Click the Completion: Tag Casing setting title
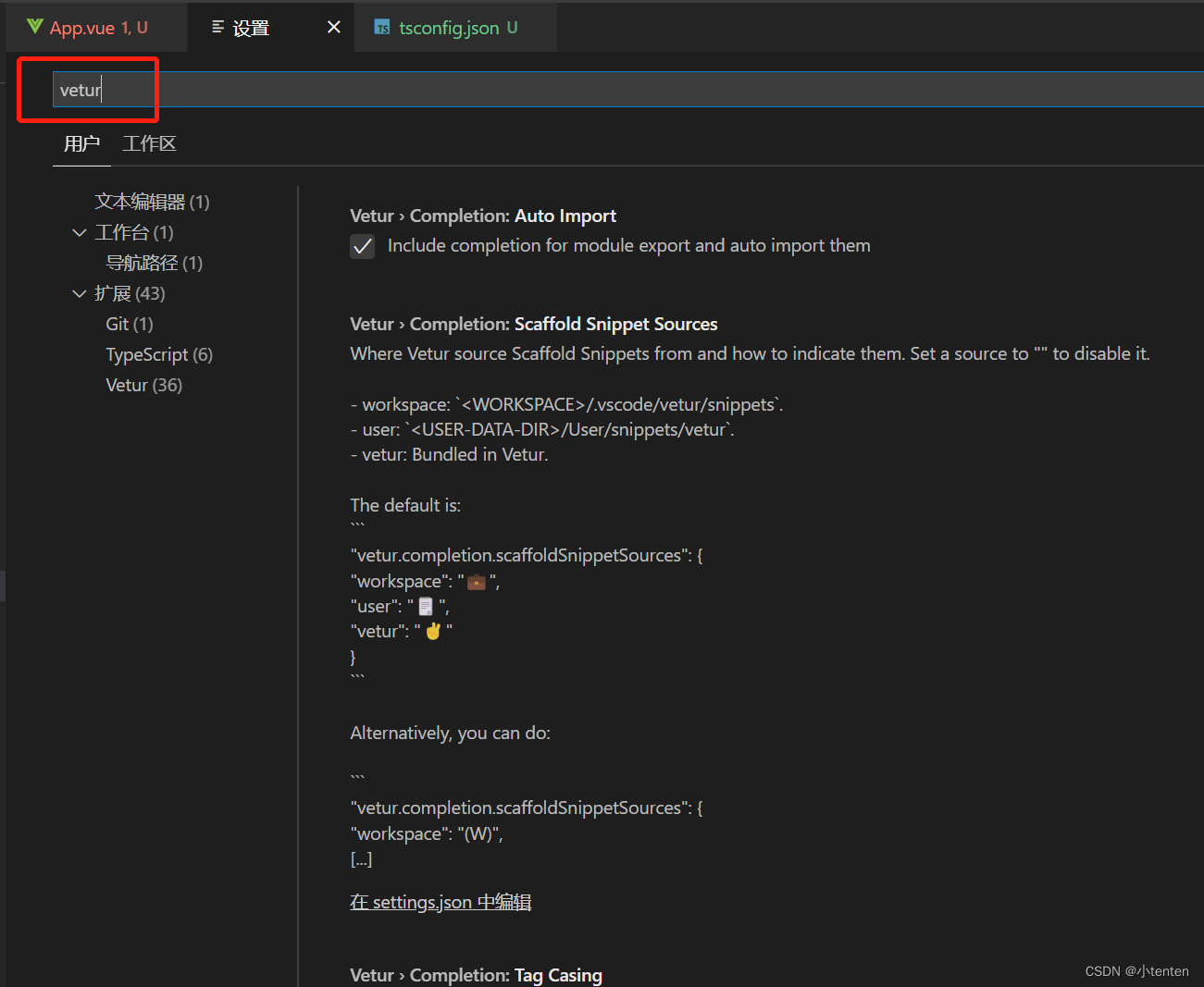The width and height of the screenshot is (1204, 987). (x=476, y=975)
